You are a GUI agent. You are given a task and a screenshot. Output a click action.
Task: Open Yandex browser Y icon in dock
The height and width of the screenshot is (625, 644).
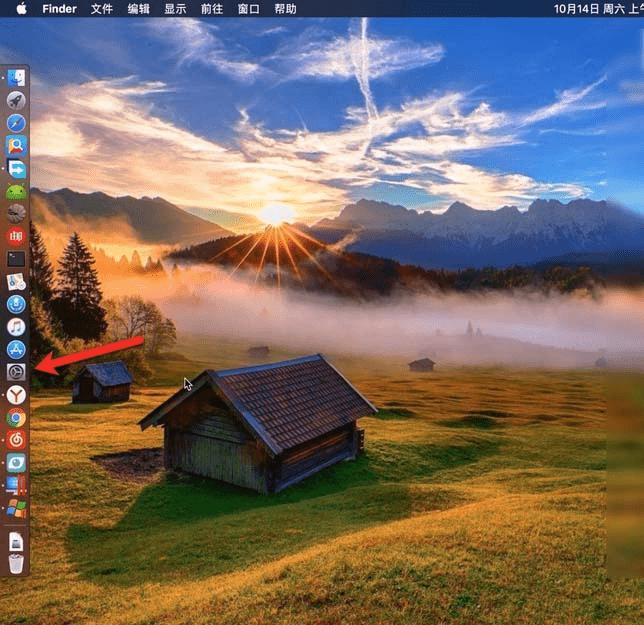point(16,395)
